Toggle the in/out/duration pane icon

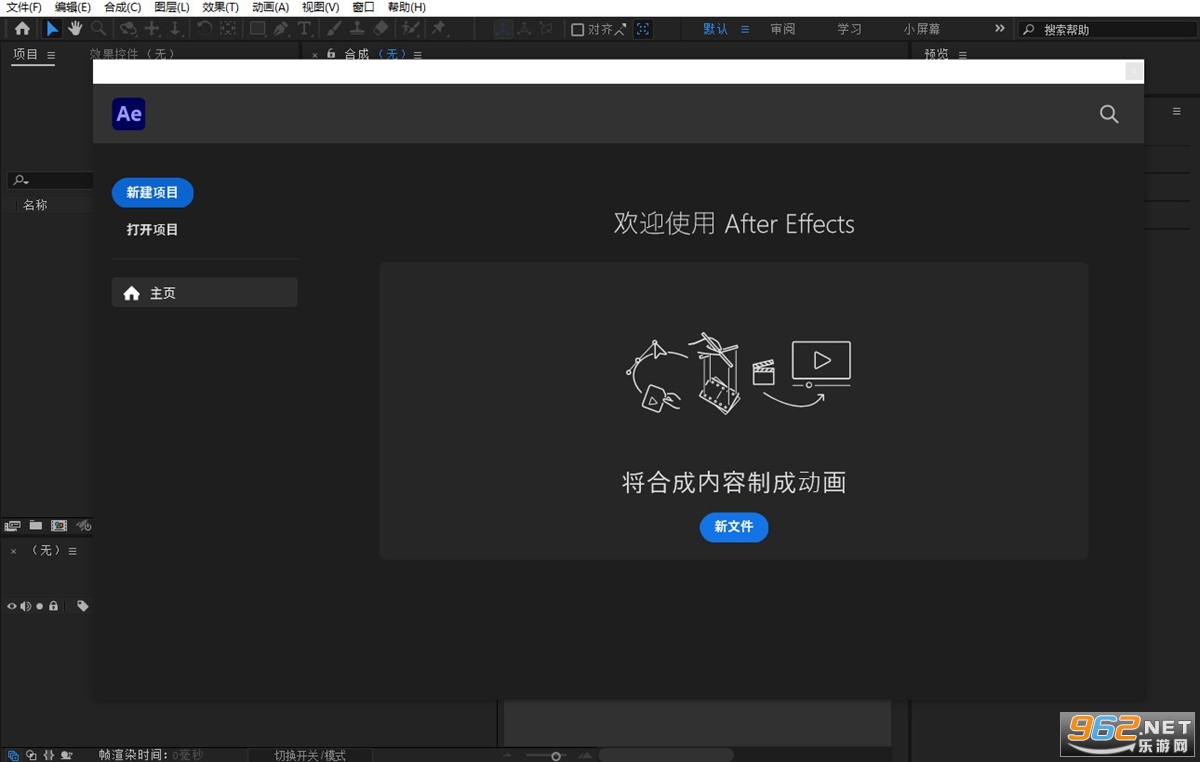[49, 755]
